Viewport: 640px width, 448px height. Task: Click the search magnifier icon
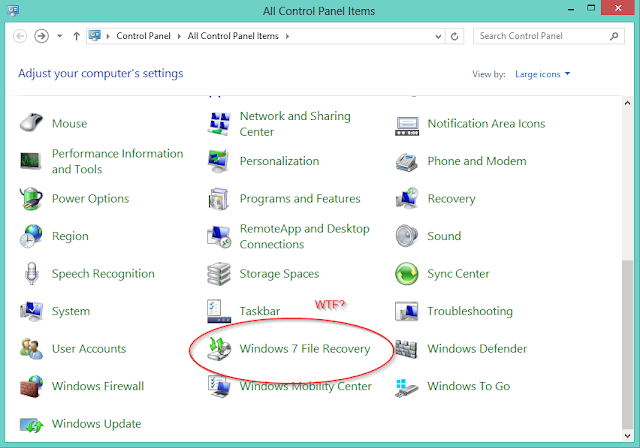coord(613,36)
